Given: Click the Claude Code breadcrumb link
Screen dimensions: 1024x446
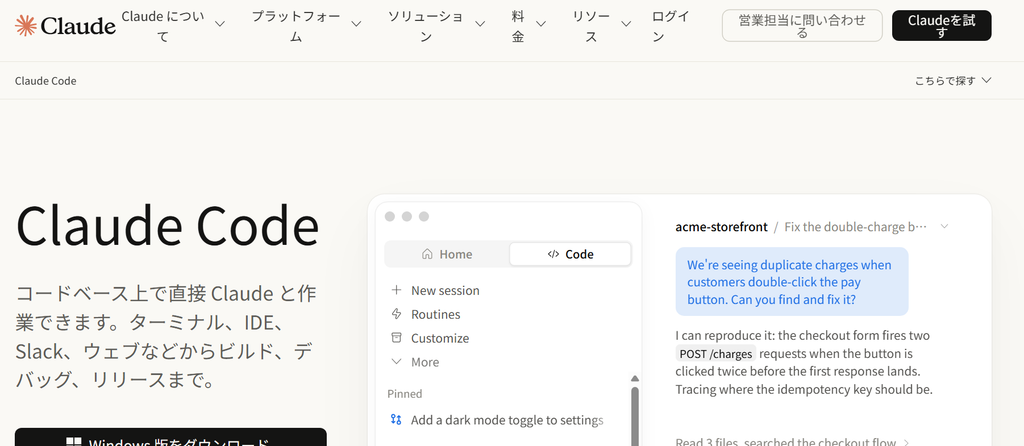Looking at the screenshot, I should click(x=46, y=81).
